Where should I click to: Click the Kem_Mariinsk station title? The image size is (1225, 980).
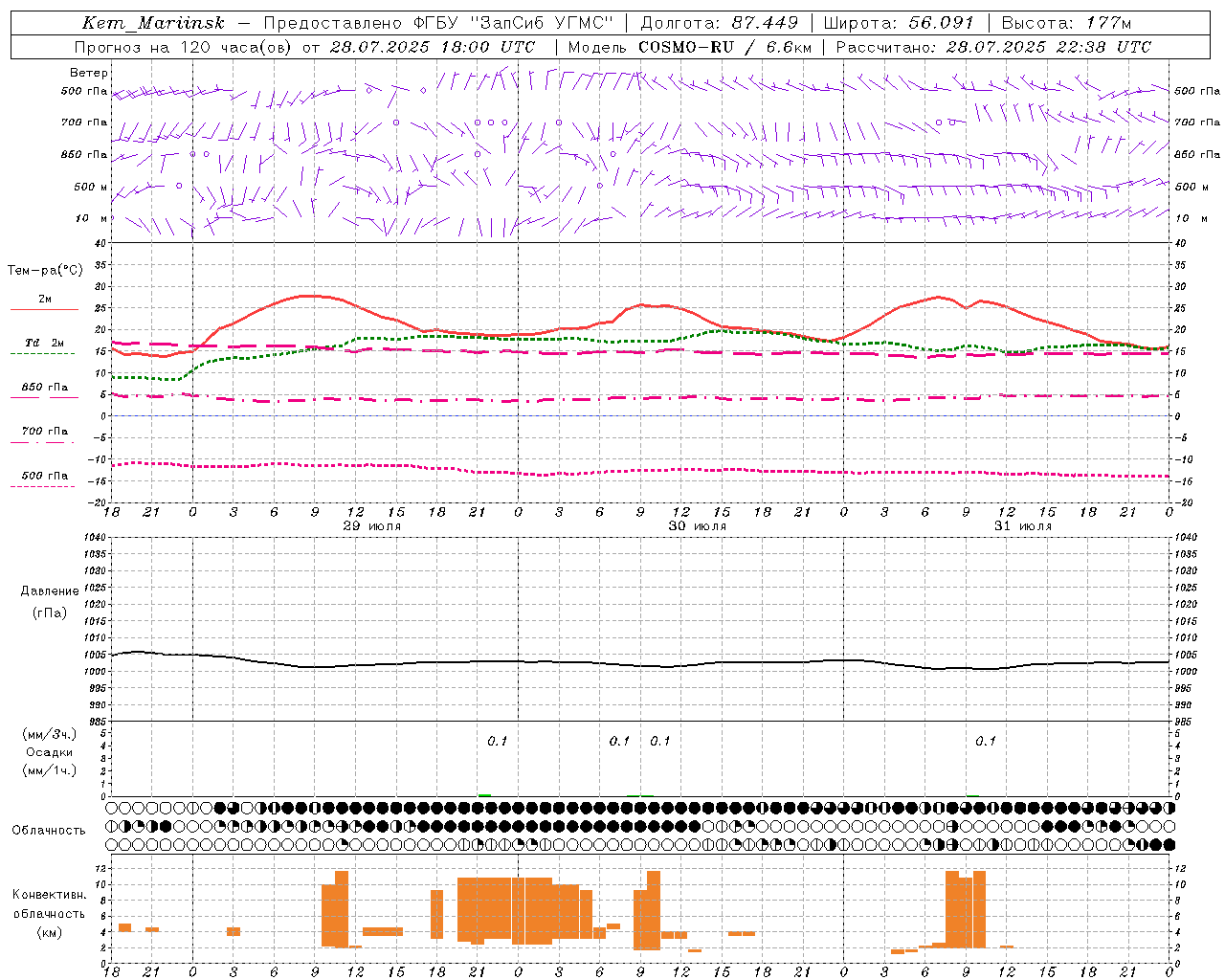pos(153,23)
